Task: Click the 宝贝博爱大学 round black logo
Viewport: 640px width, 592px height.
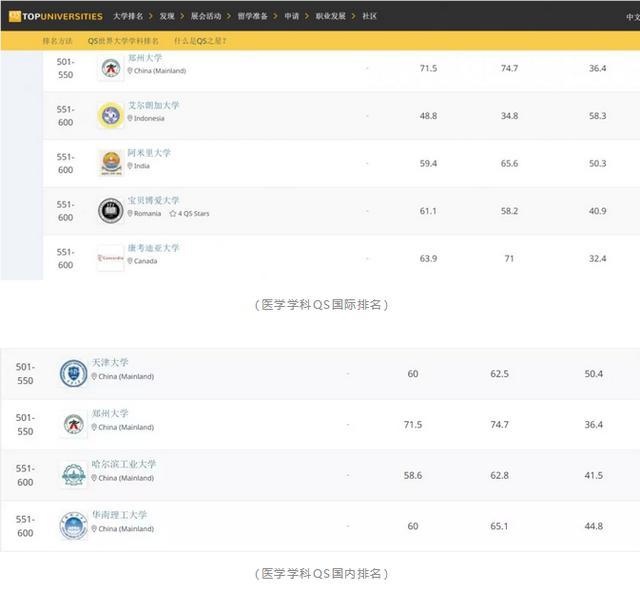Action: click(111, 211)
